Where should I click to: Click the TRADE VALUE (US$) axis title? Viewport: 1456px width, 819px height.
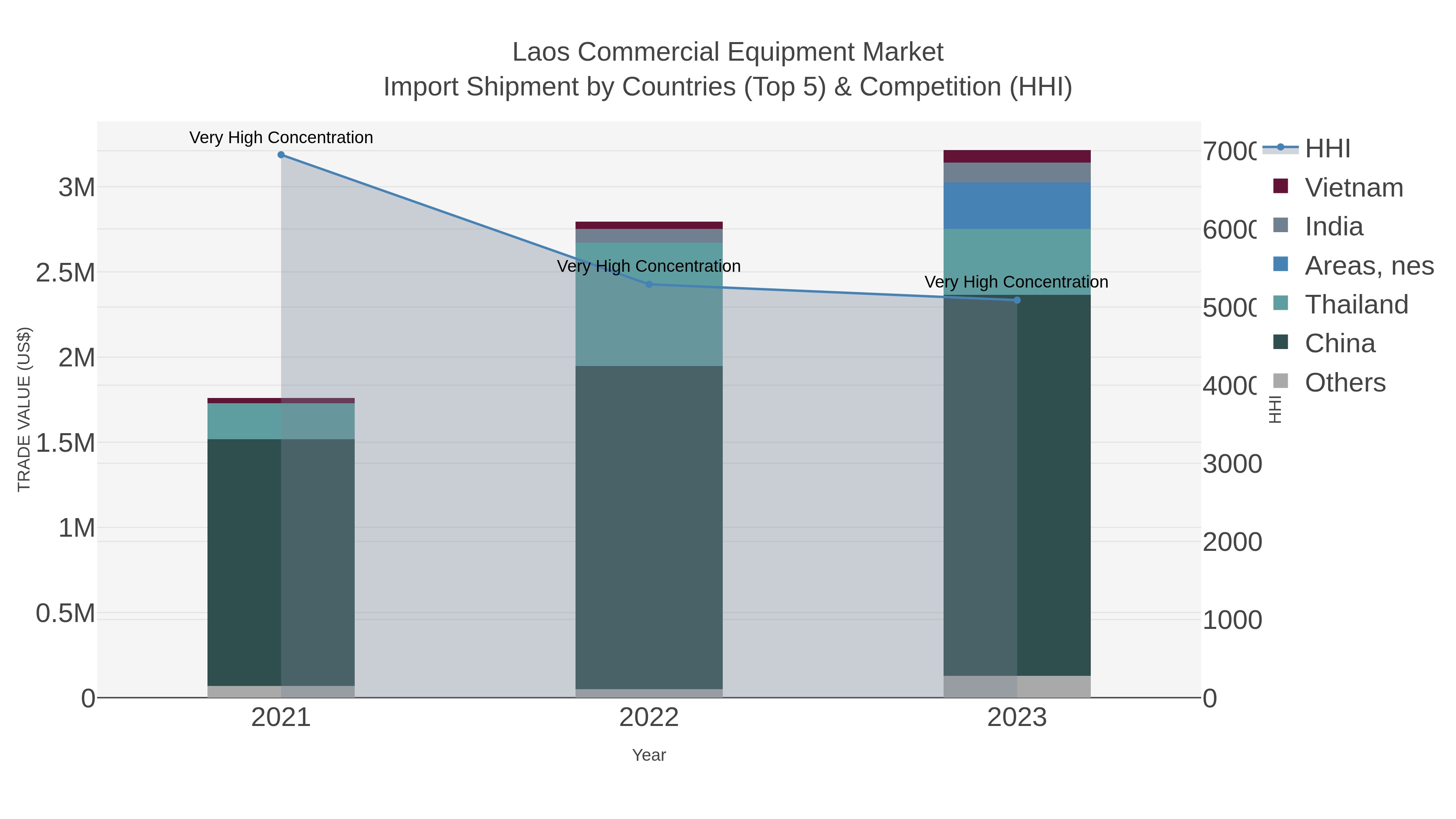click(x=24, y=409)
